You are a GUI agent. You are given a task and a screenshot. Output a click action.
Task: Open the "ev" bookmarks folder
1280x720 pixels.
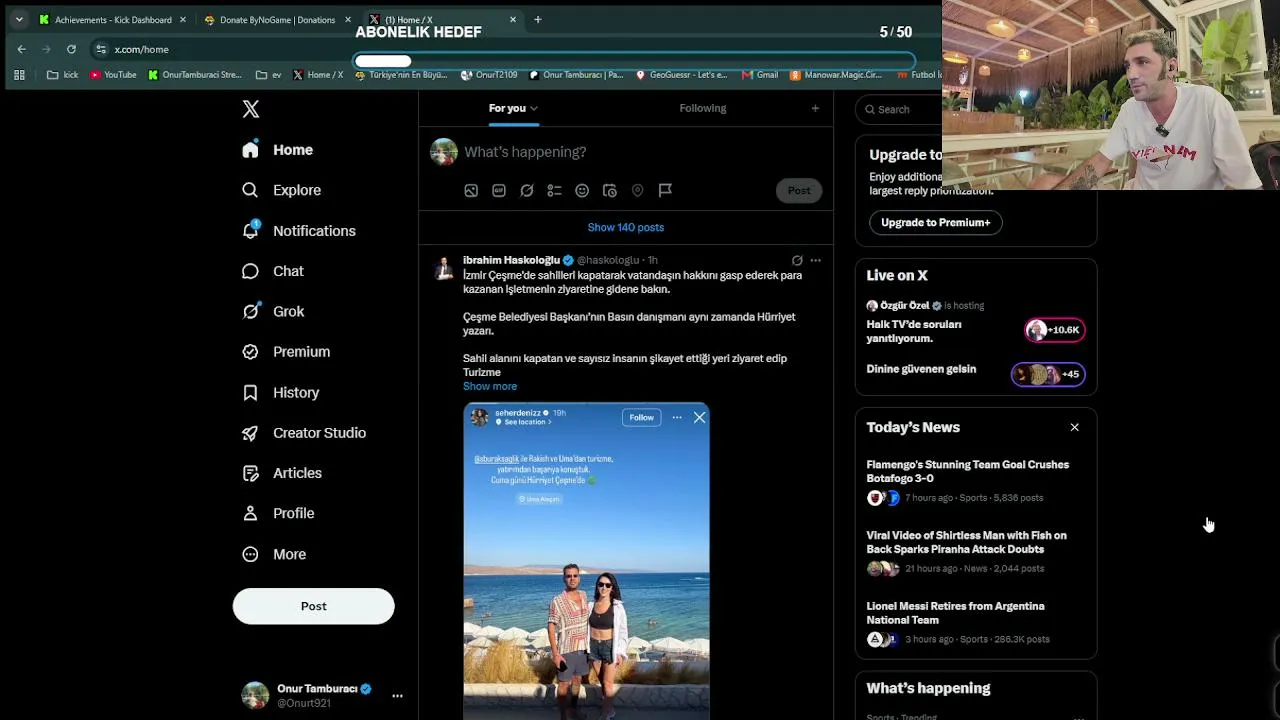(269, 75)
